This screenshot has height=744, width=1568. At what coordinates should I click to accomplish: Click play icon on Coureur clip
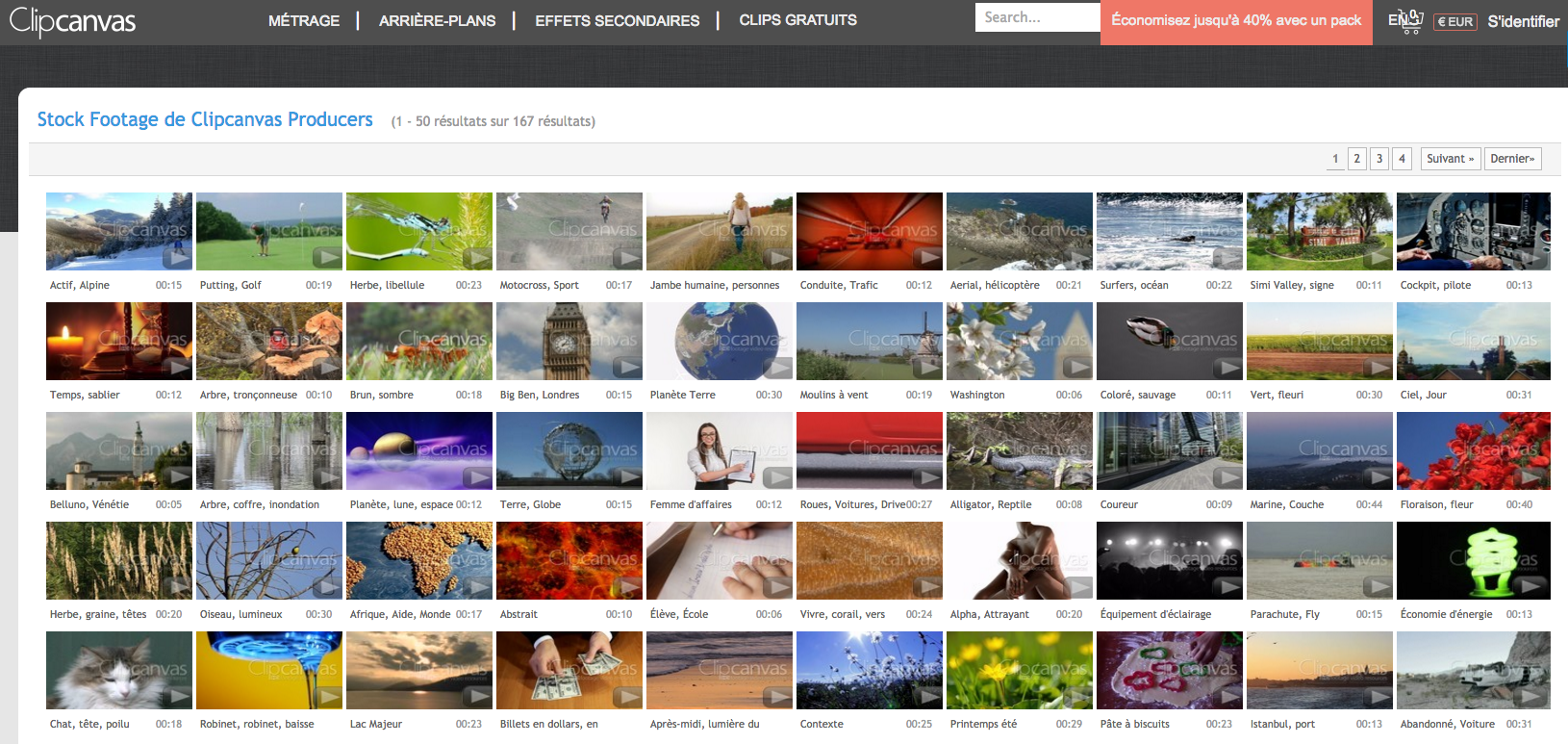tap(1227, 477)
